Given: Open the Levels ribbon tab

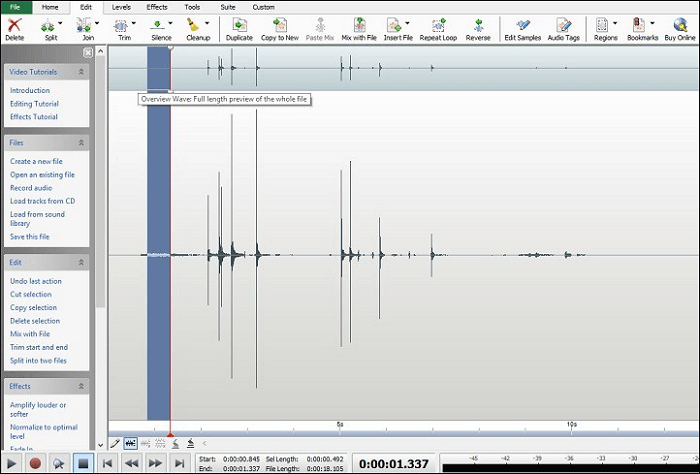Looking at the screenshot, I should click(121, 7).
